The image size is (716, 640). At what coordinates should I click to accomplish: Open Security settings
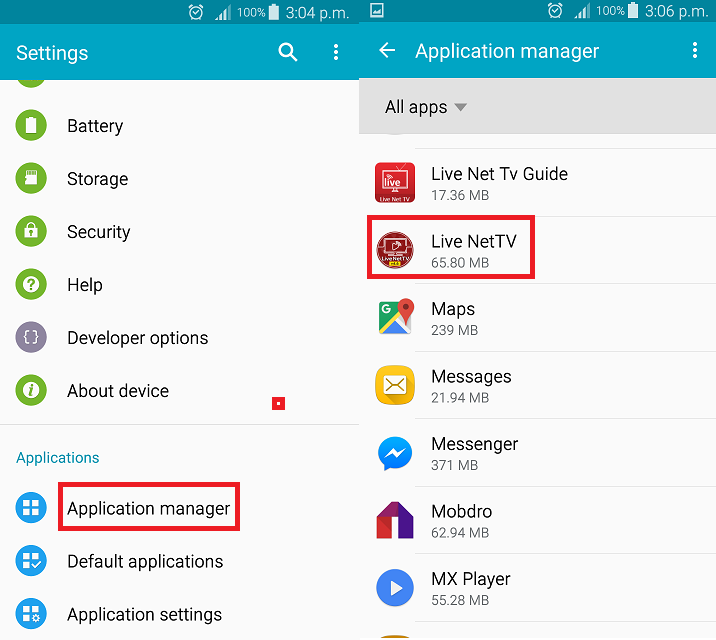tap(179, 231)
